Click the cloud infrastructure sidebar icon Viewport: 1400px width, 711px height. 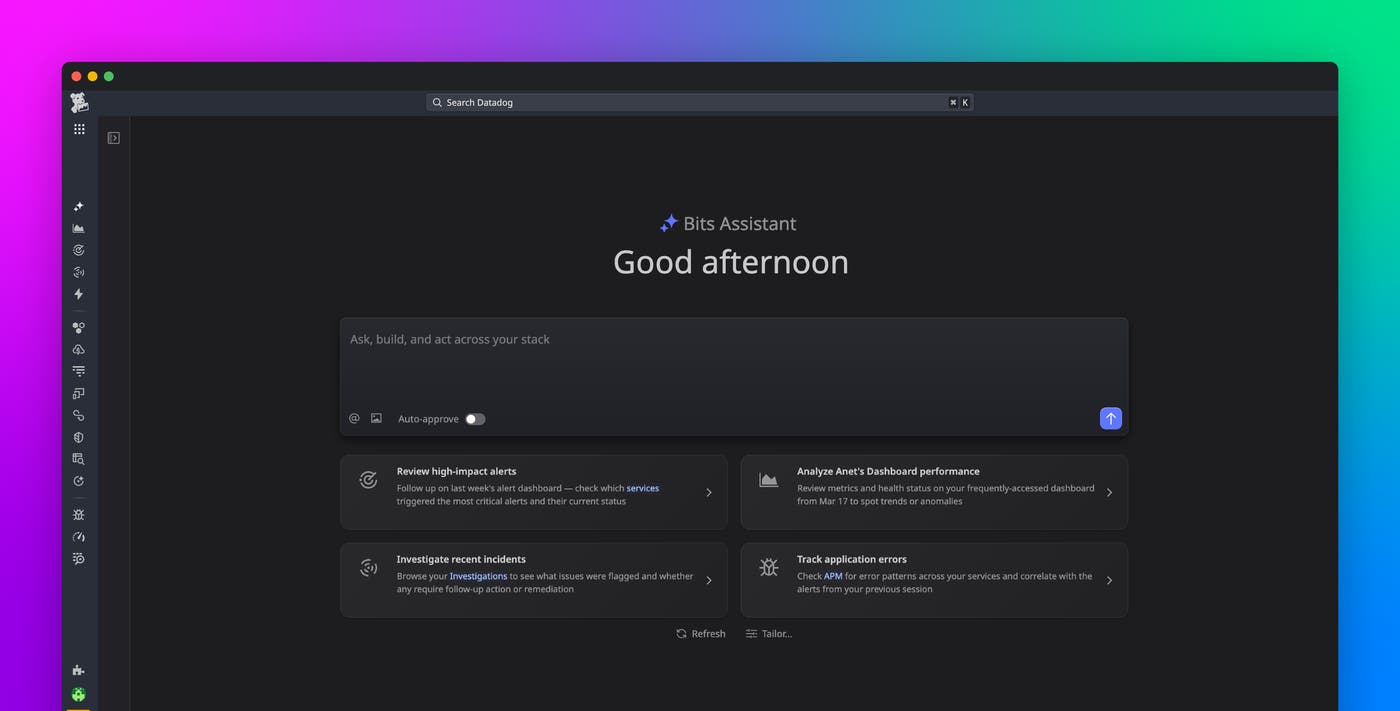click(78, 349)
